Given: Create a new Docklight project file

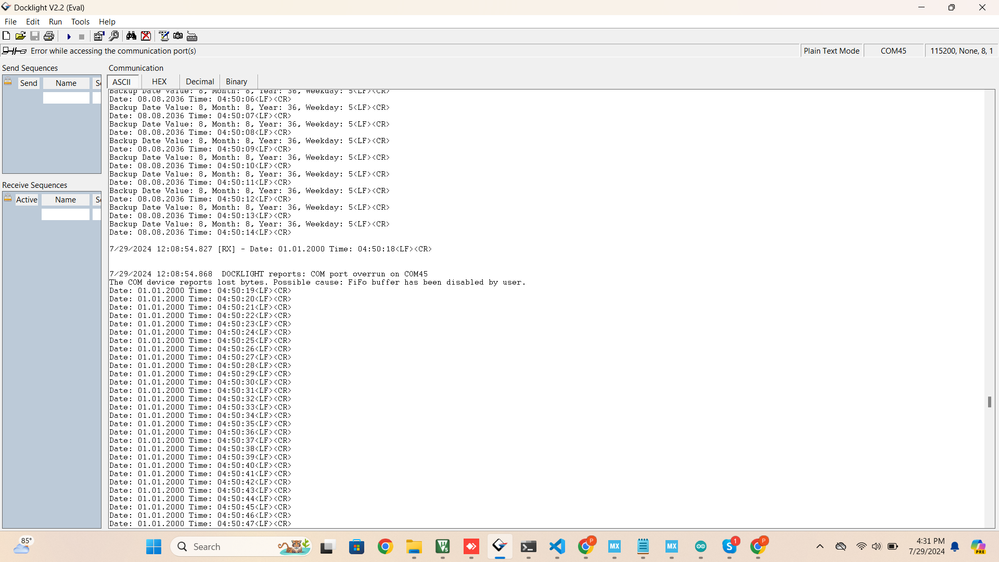Looking at the screenshot, I should tap(6, 36).
